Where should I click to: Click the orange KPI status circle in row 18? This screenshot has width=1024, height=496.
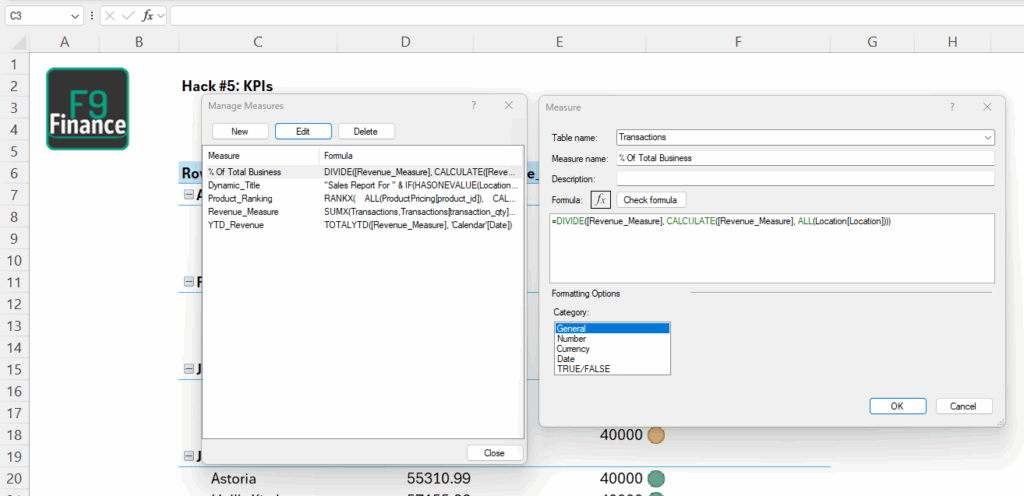pyautogui.click(x=656, y=435)
